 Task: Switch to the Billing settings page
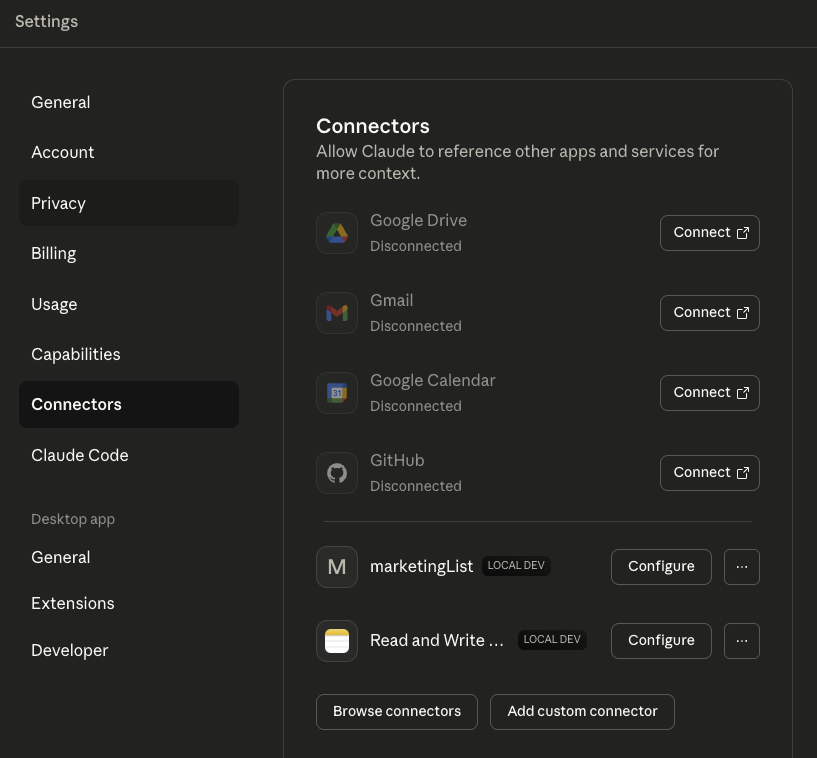pos(53,253)
